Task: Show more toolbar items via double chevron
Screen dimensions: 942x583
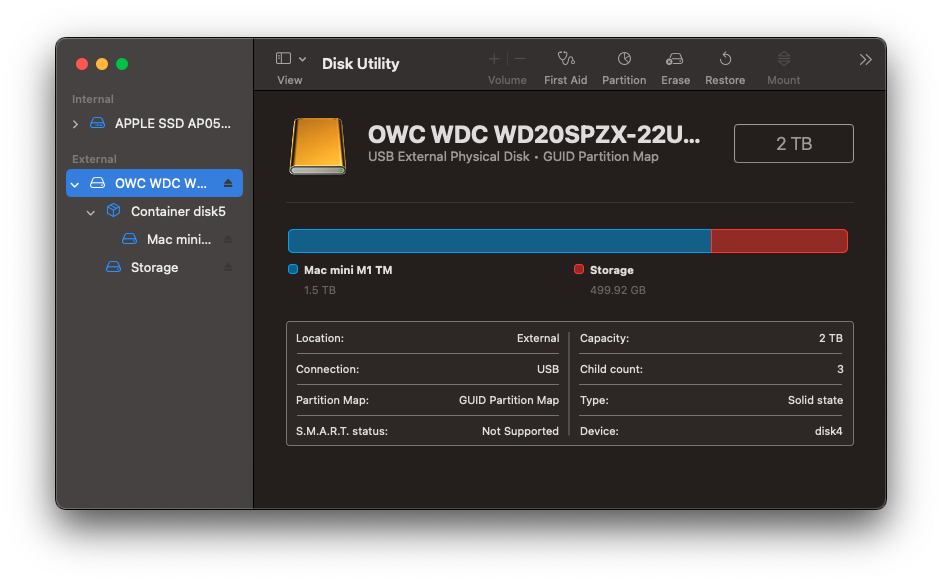Action: click(x=865, y=60)
